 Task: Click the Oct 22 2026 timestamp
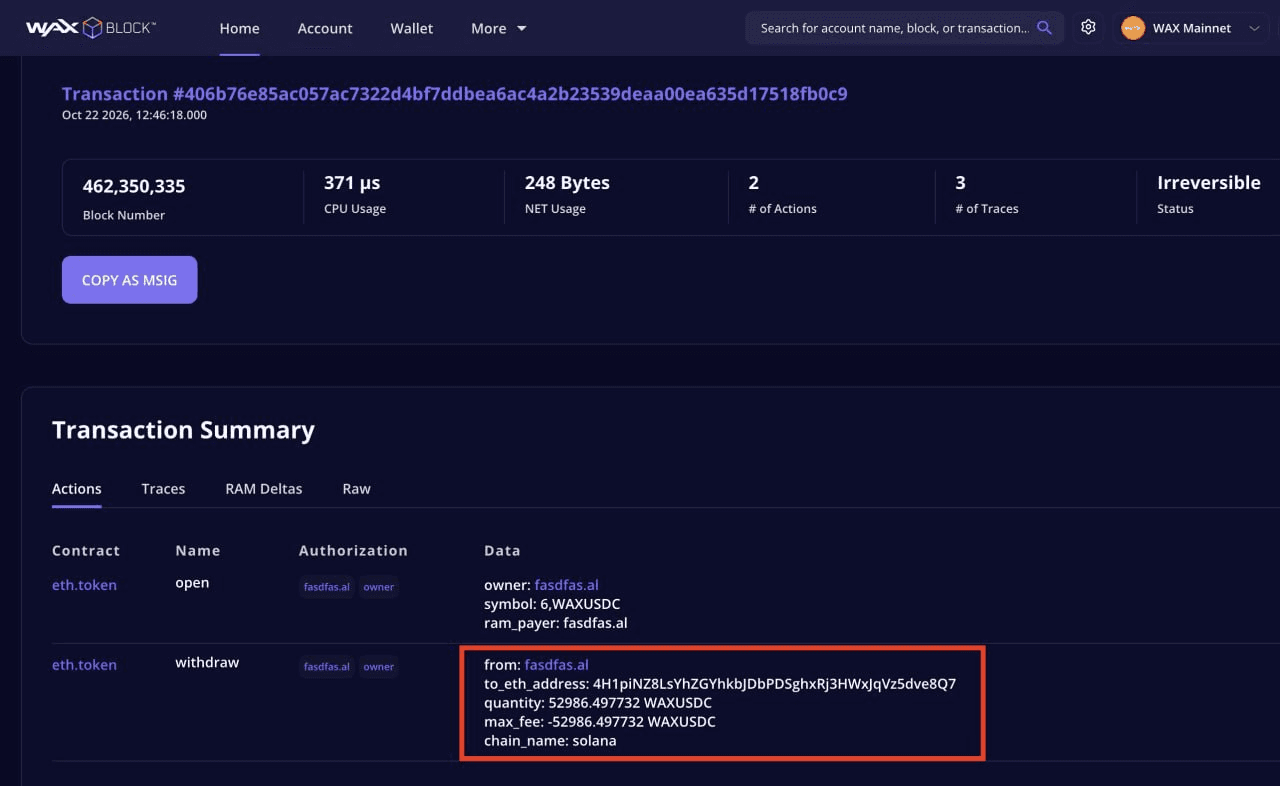point(134,115)
